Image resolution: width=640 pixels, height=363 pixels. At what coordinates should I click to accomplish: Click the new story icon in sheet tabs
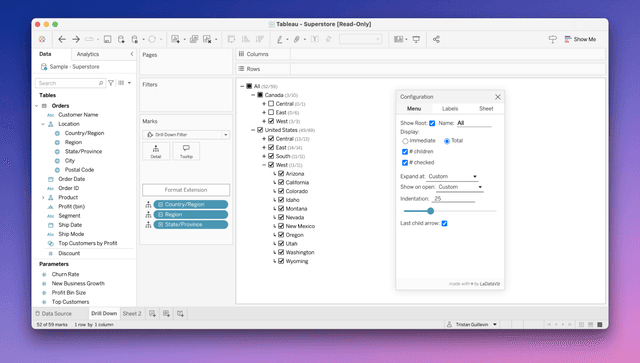point(180,314)
